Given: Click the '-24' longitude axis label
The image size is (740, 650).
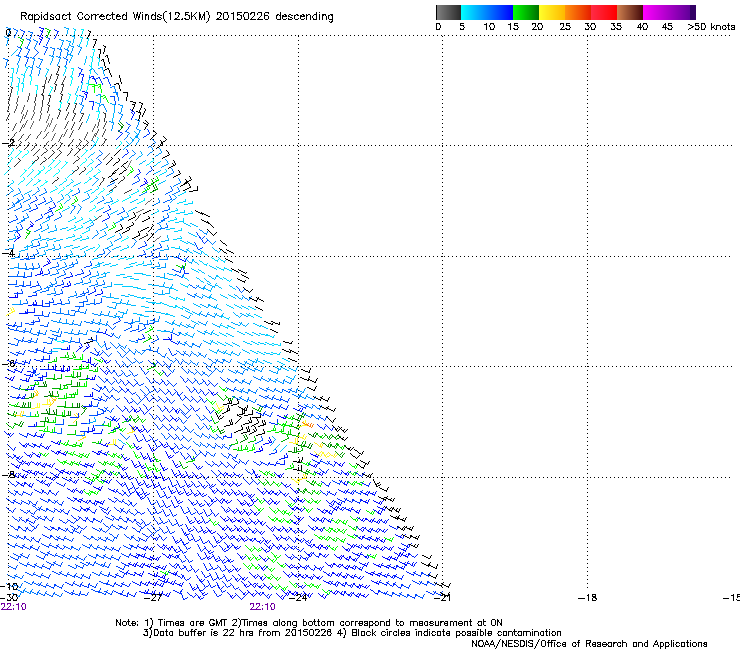Looking at the screenshot, I should tap(298, 598).
